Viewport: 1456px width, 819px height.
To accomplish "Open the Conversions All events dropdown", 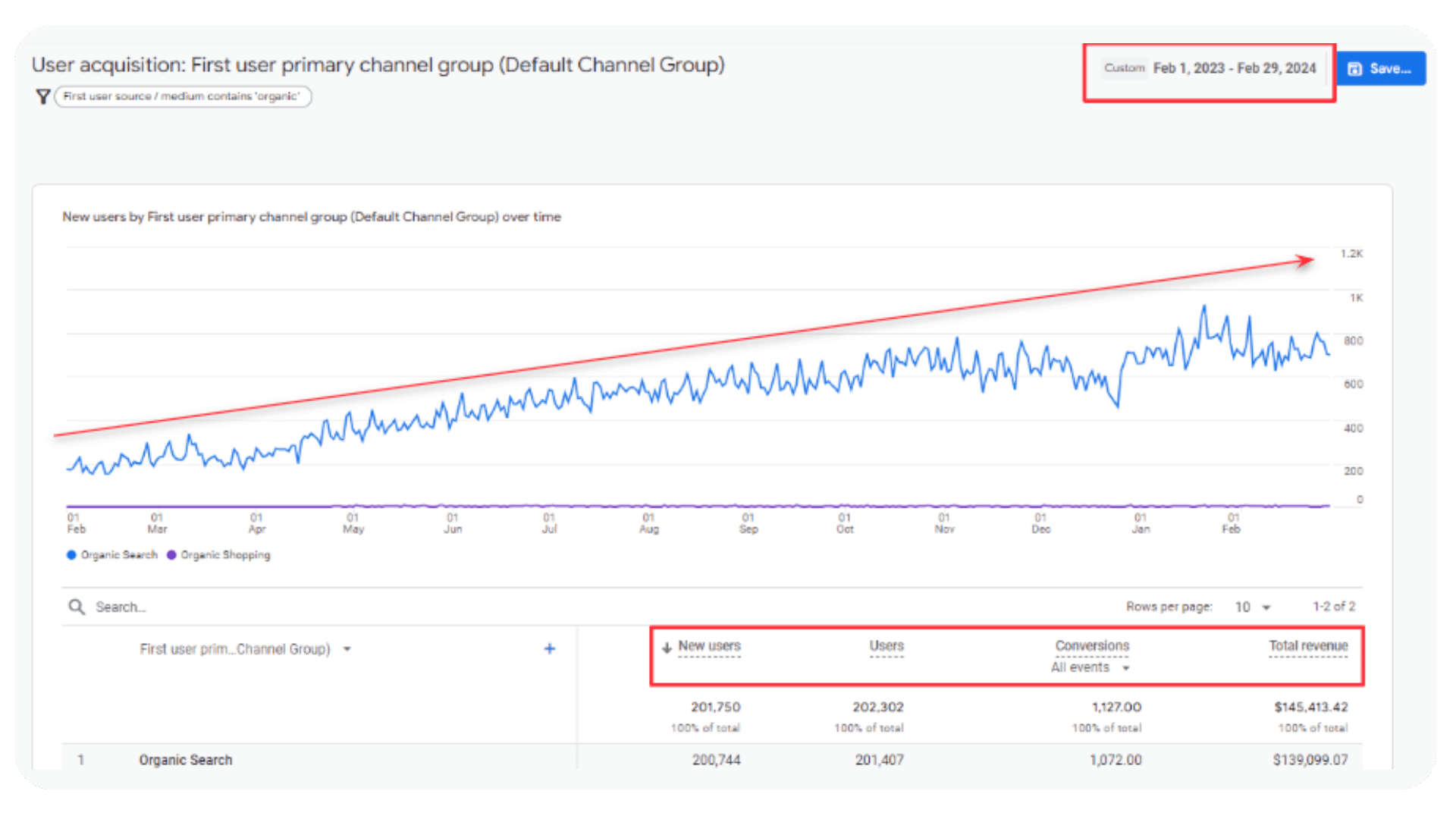I will [1090, 667].
